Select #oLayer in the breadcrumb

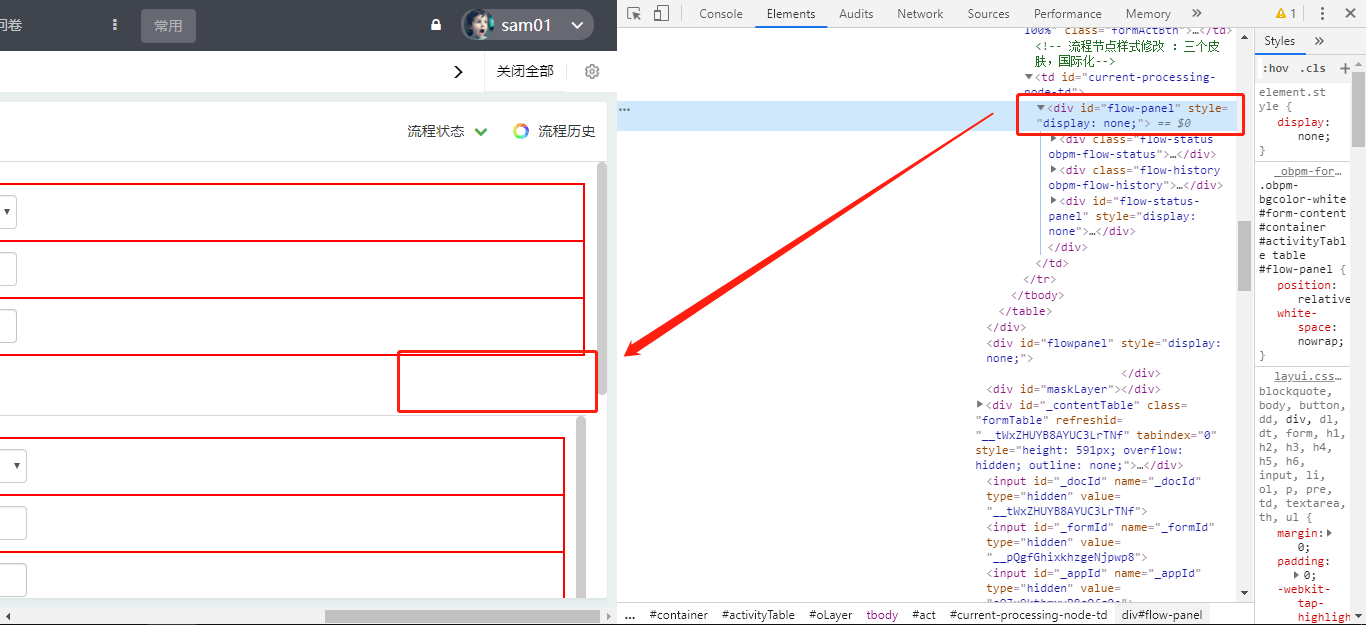tap(831, 615)
